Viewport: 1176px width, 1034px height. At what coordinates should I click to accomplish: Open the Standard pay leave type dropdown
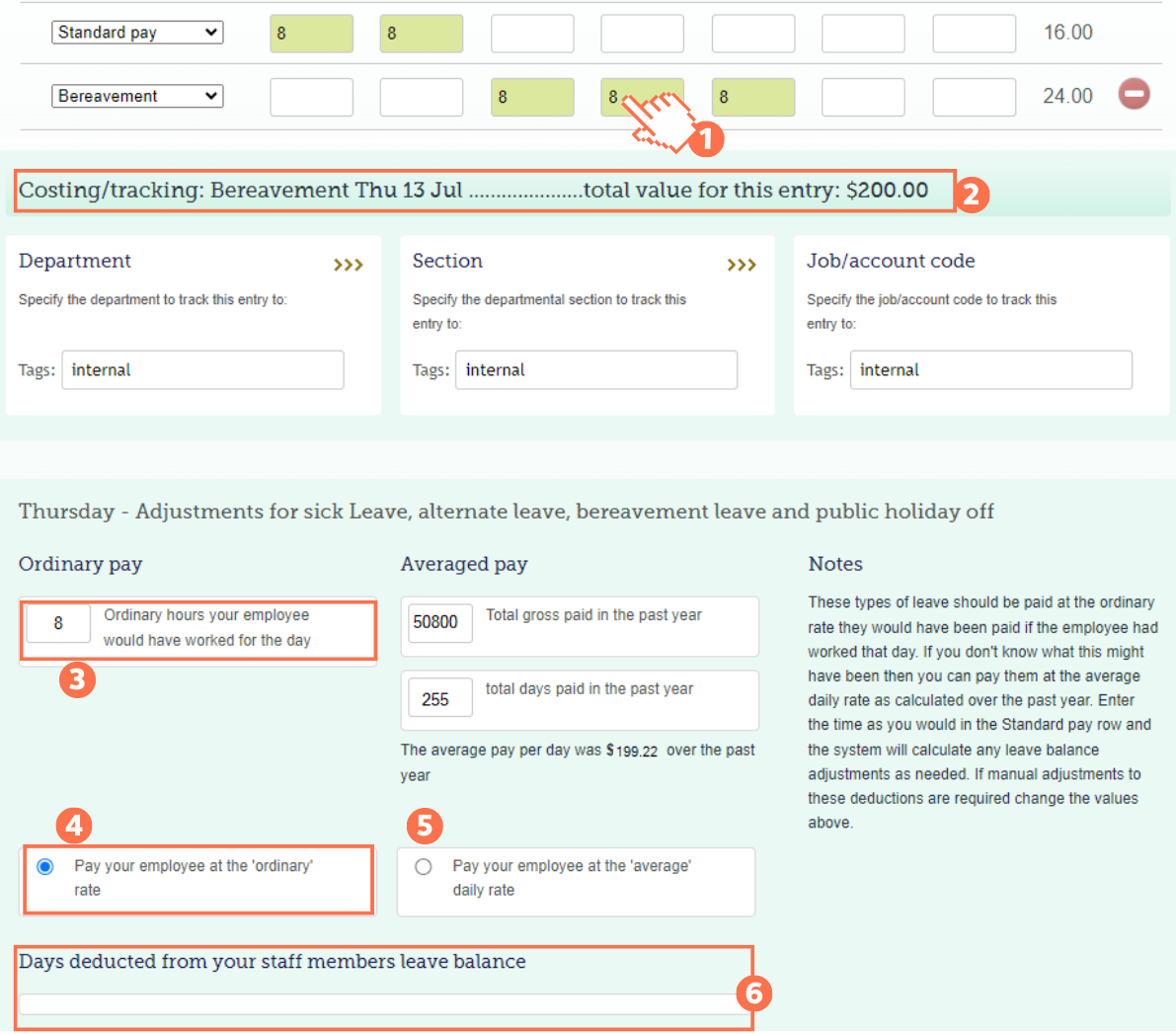tap(136, 32)
